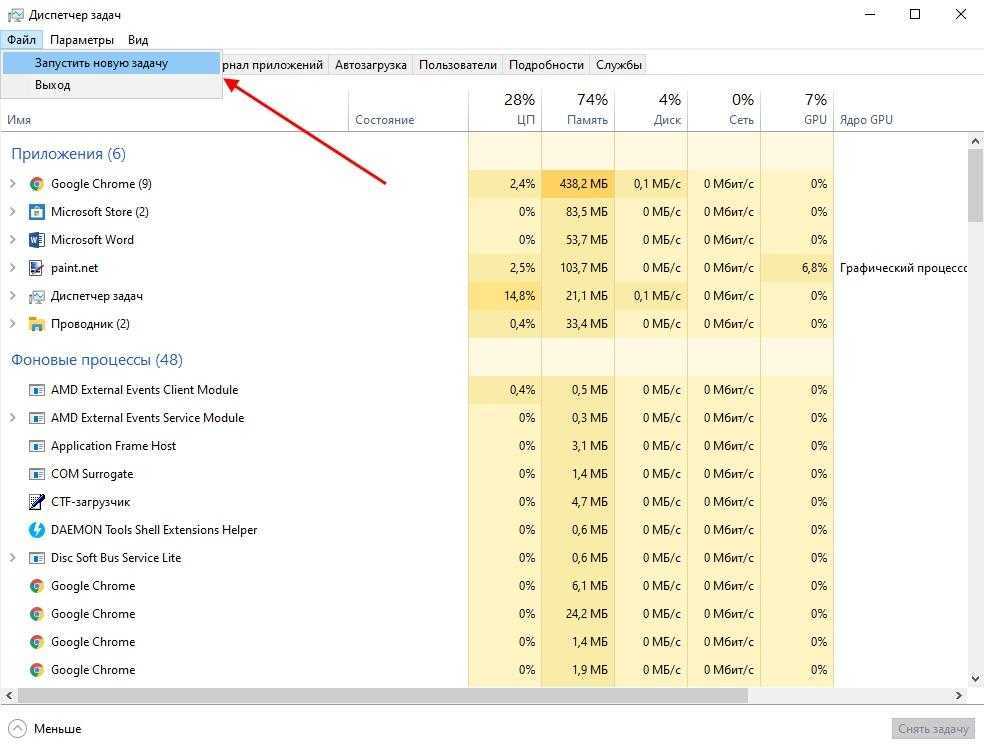Click the vertical scrollbar up arrow
Image resolution: width=984 pixels, height=753 pixels.
pos(975,141)
